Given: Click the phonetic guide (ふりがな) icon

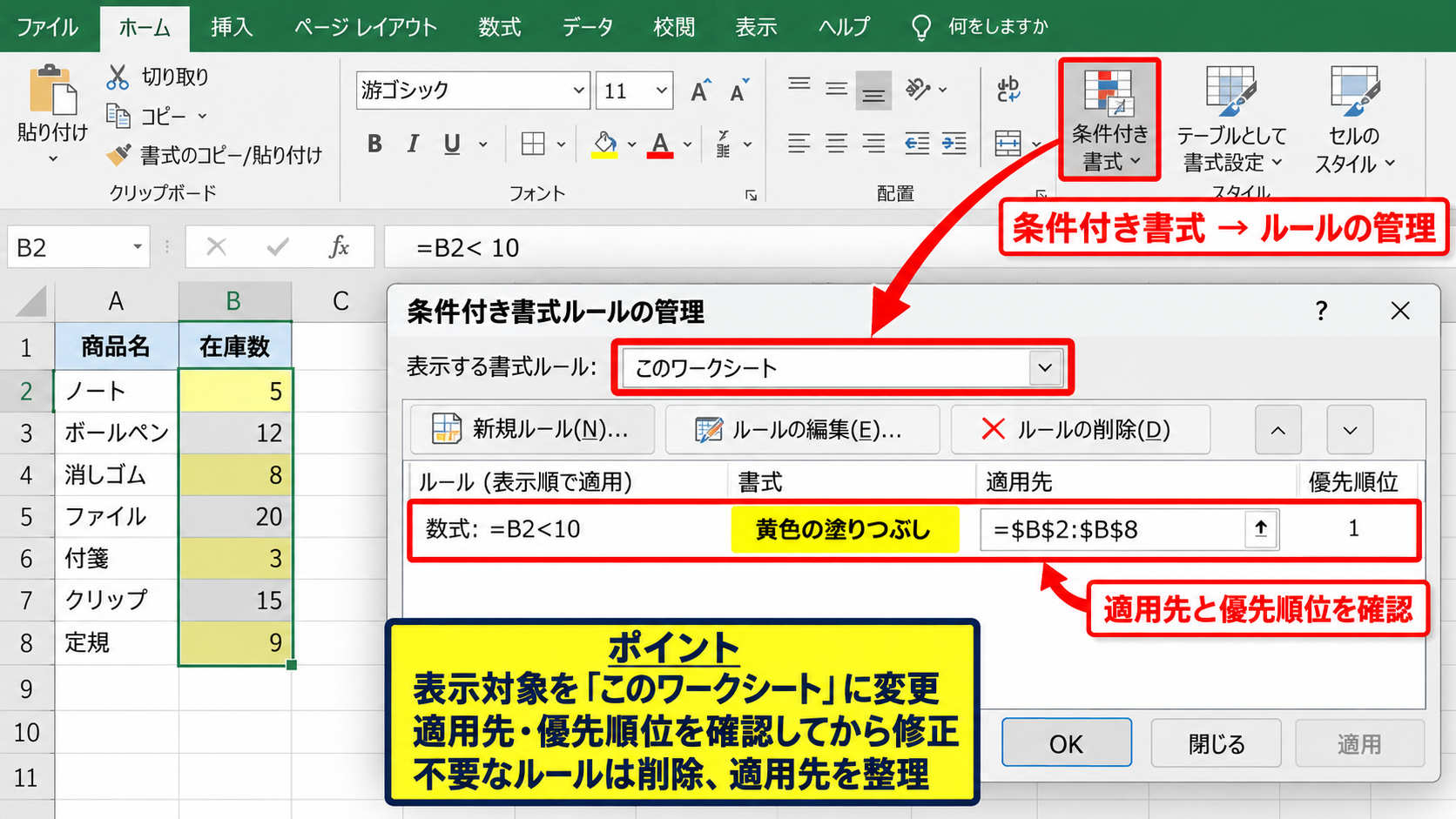Looking at the screenshot, I should coord(723,144).
